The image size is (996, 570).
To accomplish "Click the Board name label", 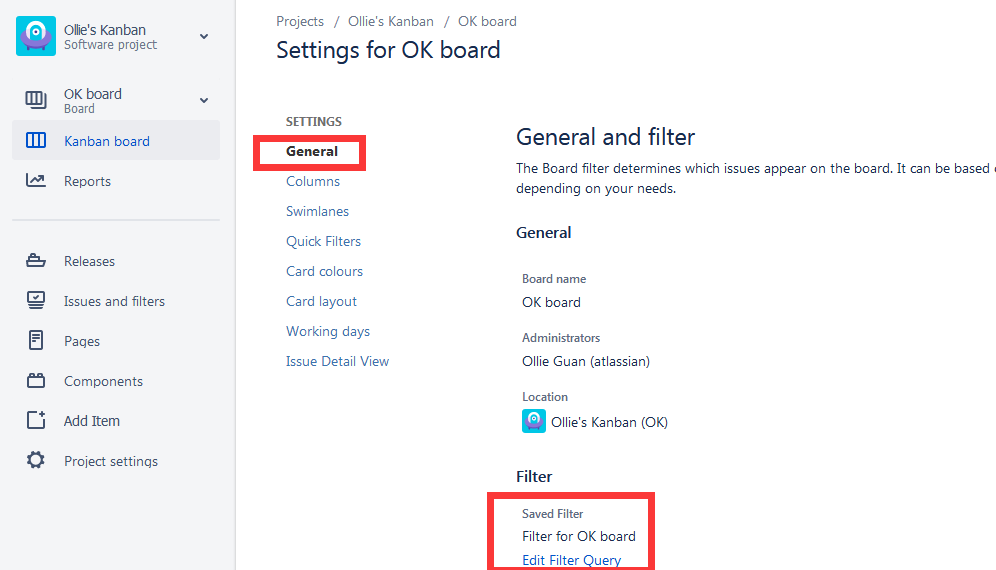I will coord(554,278).
